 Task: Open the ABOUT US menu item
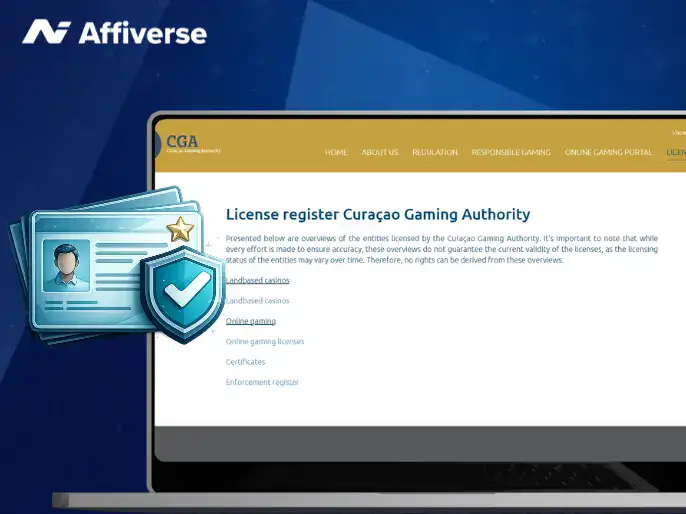[380, 152]
